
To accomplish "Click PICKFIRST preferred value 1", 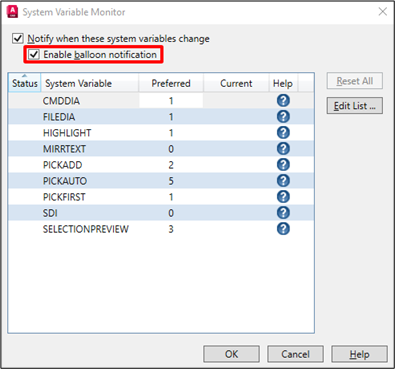I will click(171, 197).
